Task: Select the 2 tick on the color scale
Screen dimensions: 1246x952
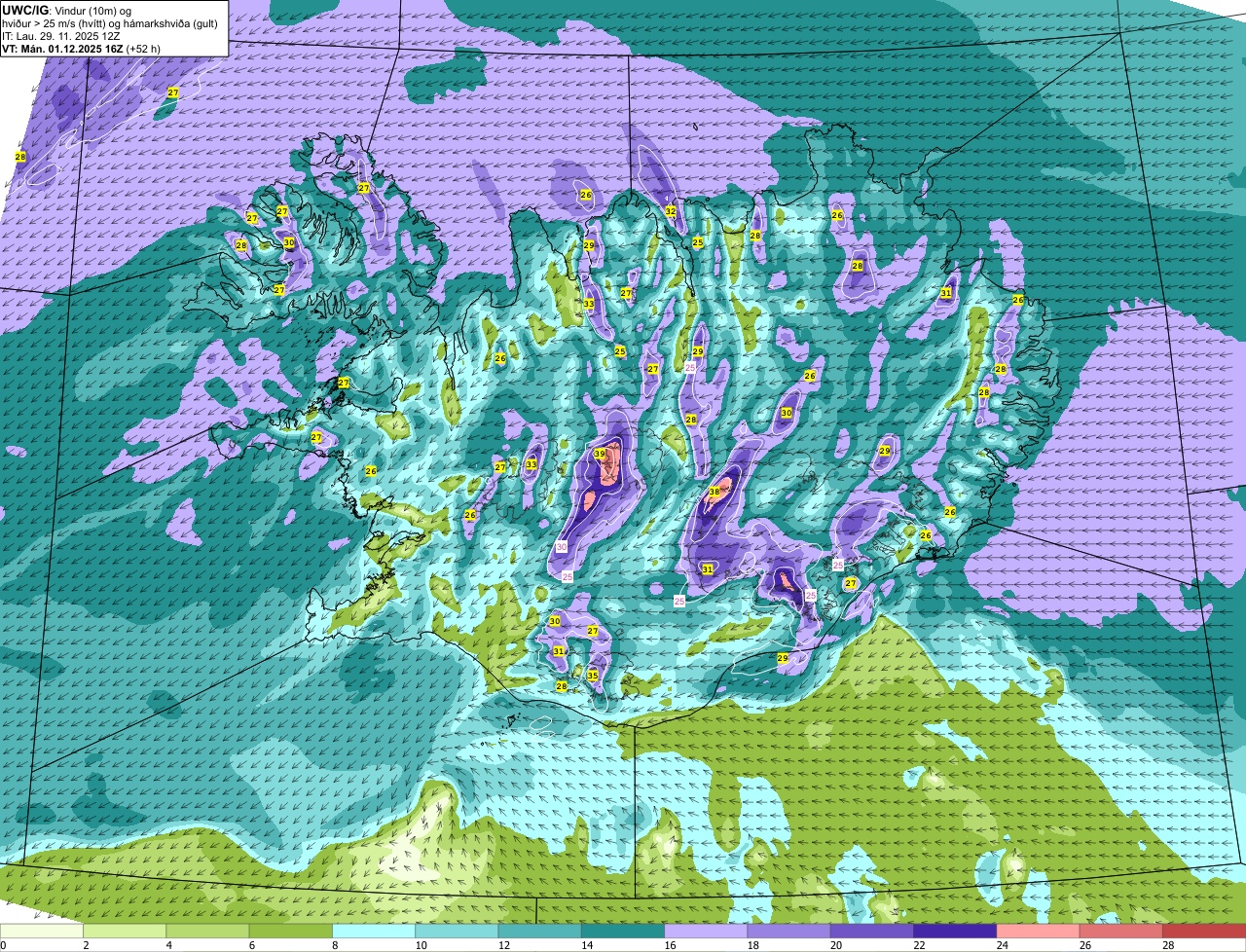Action: point(86,945)
